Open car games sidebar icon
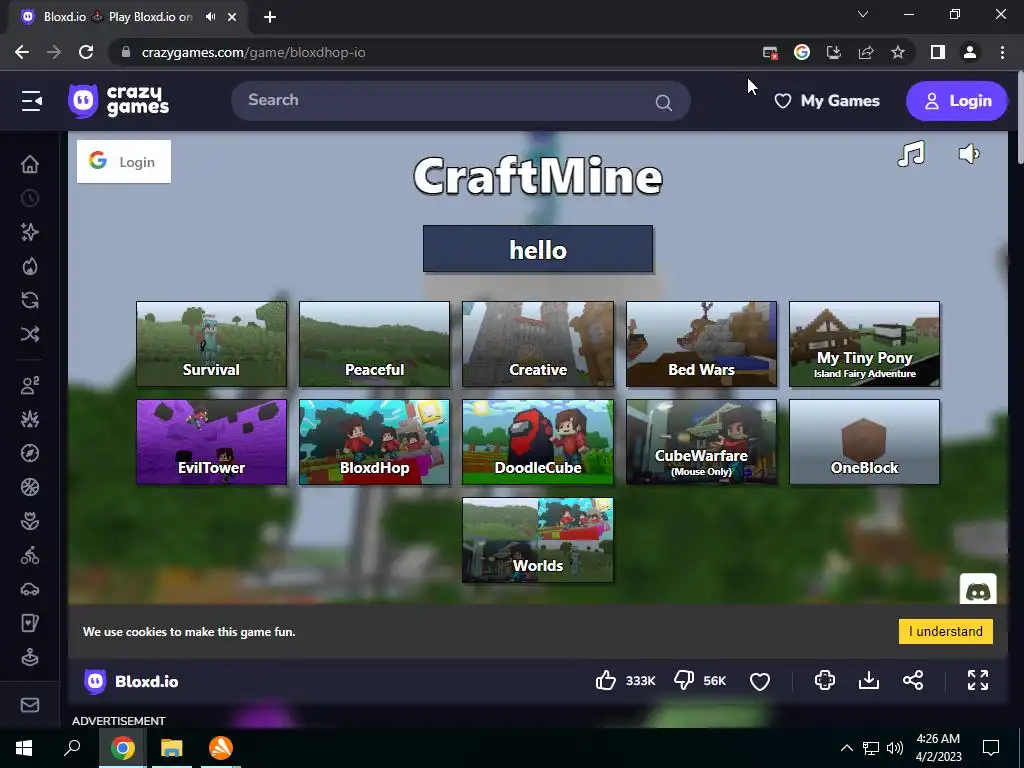The height and width of the screenshot is (768, 1024). [x=30, y=590]
